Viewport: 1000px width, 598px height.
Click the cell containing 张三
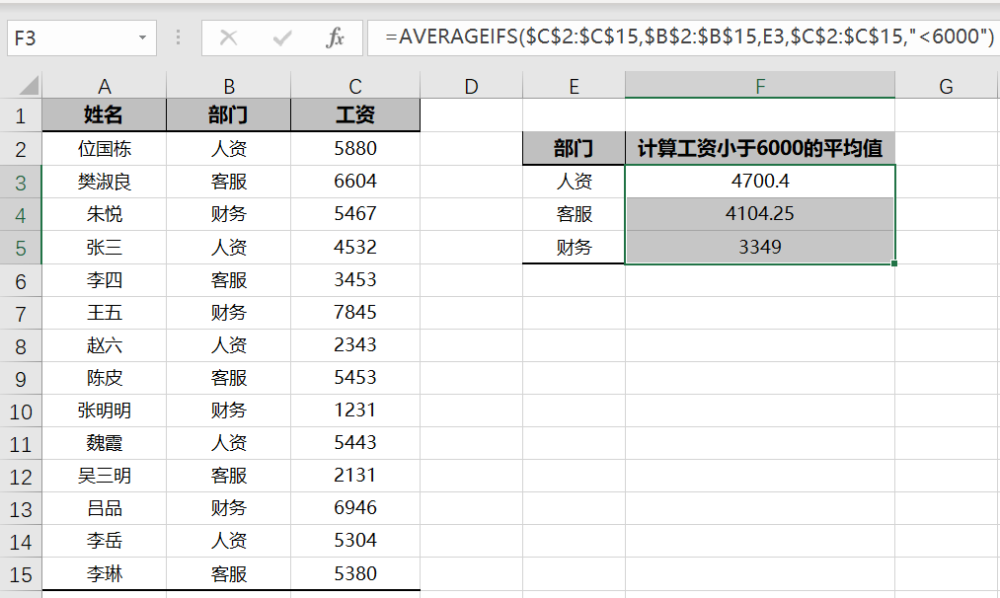104,246
